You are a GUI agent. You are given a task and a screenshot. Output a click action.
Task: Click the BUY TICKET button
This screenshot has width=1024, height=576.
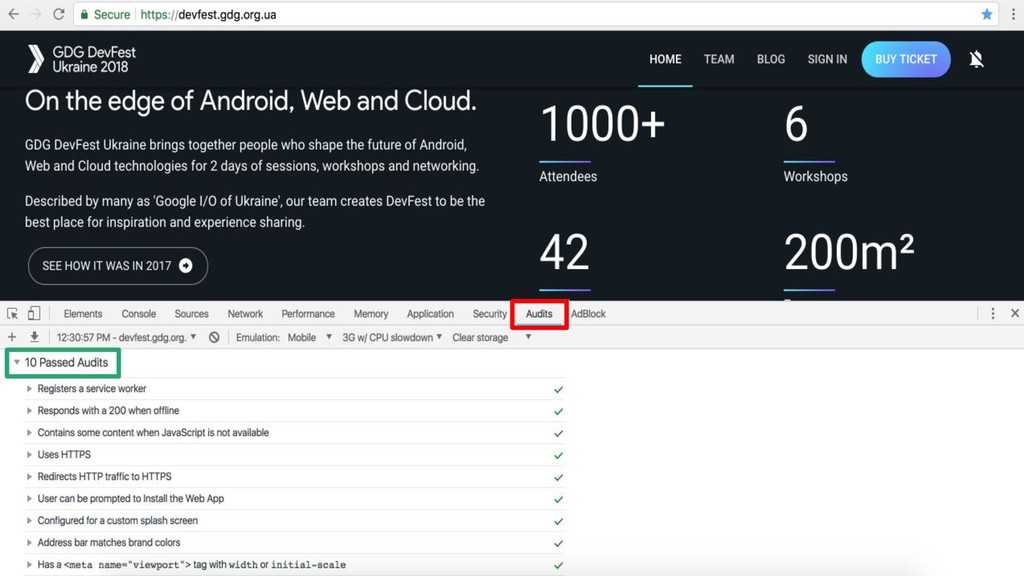906,59
